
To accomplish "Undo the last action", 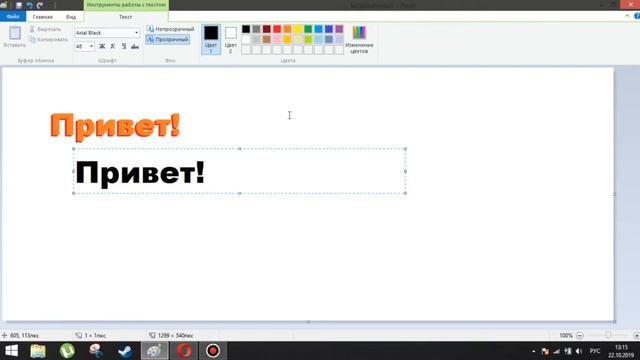I will point(29,5).
